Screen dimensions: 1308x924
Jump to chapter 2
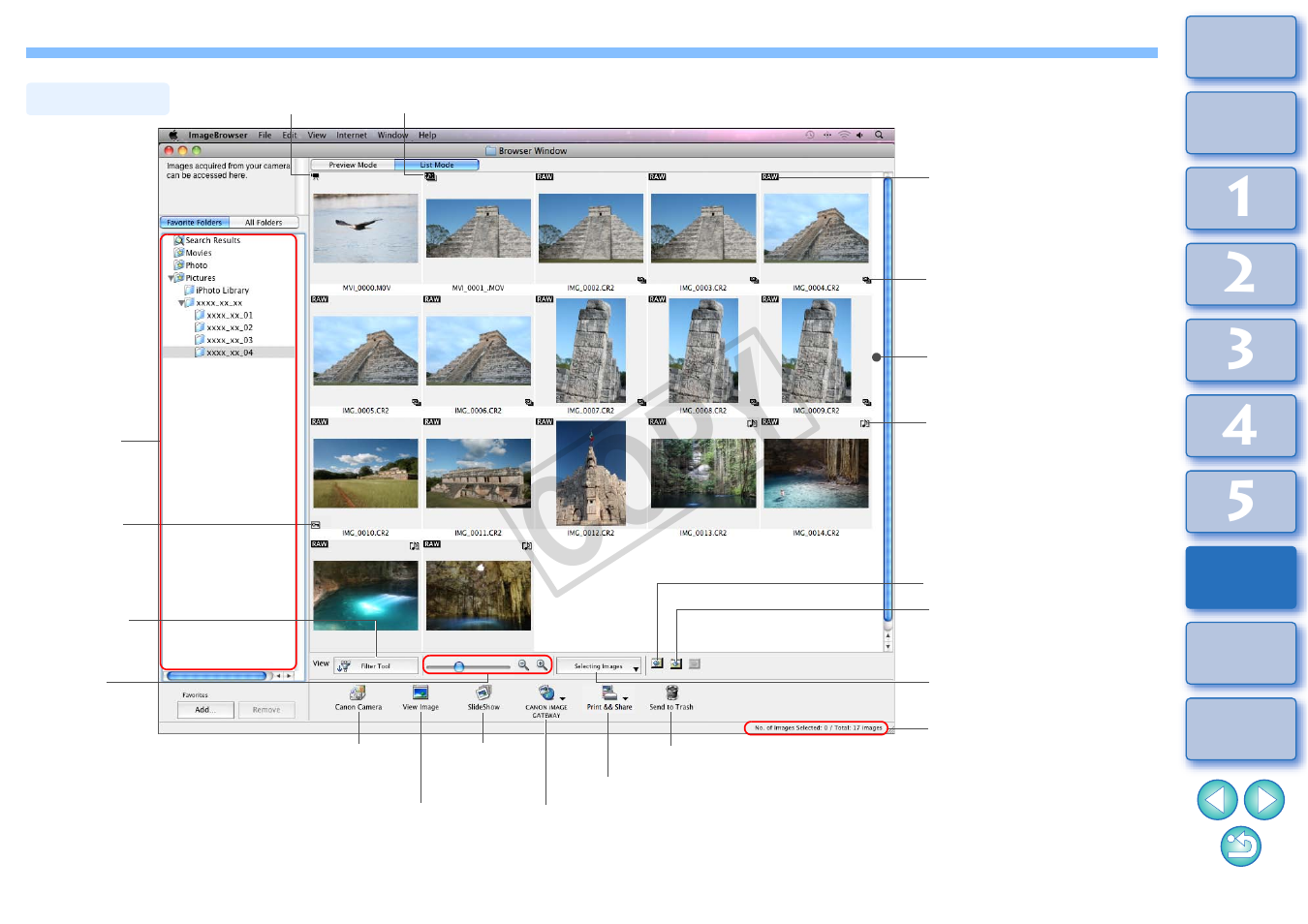(x=1241, y=274)
